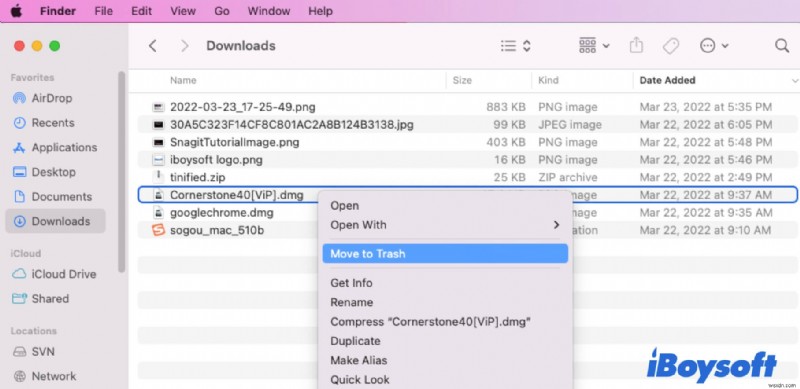Sort by the Kind column header
Screen dimensions: 800x389
tap(548, 80)
